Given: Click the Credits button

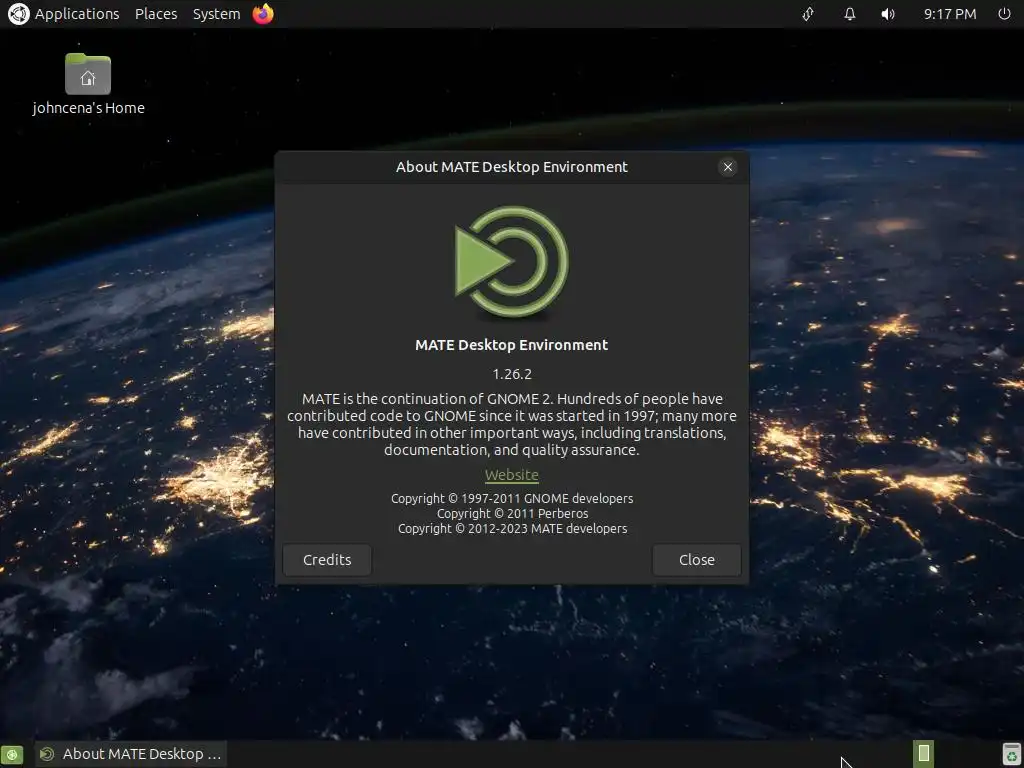Looking at the screenshot, I should pos(327,560).
